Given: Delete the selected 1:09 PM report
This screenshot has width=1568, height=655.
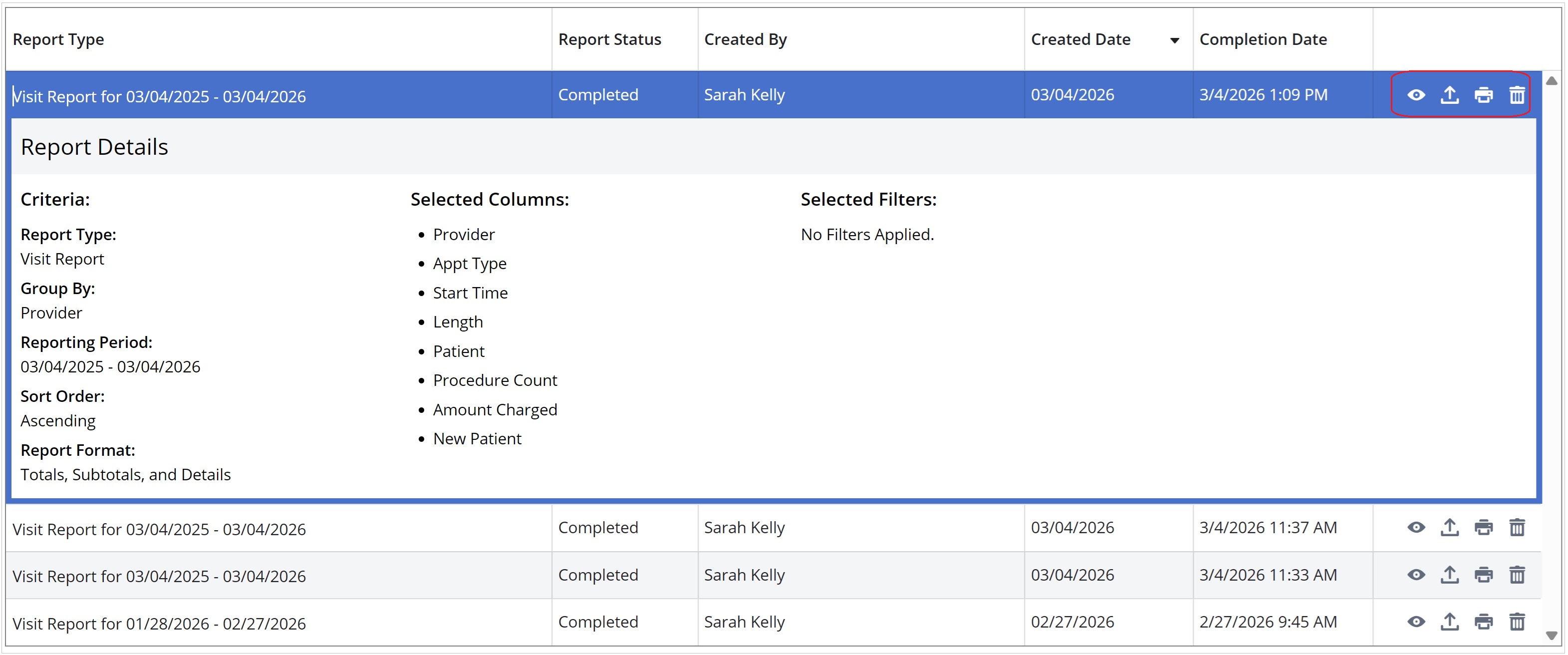Looking at the screenshot, I should (x=1517, y=95).
